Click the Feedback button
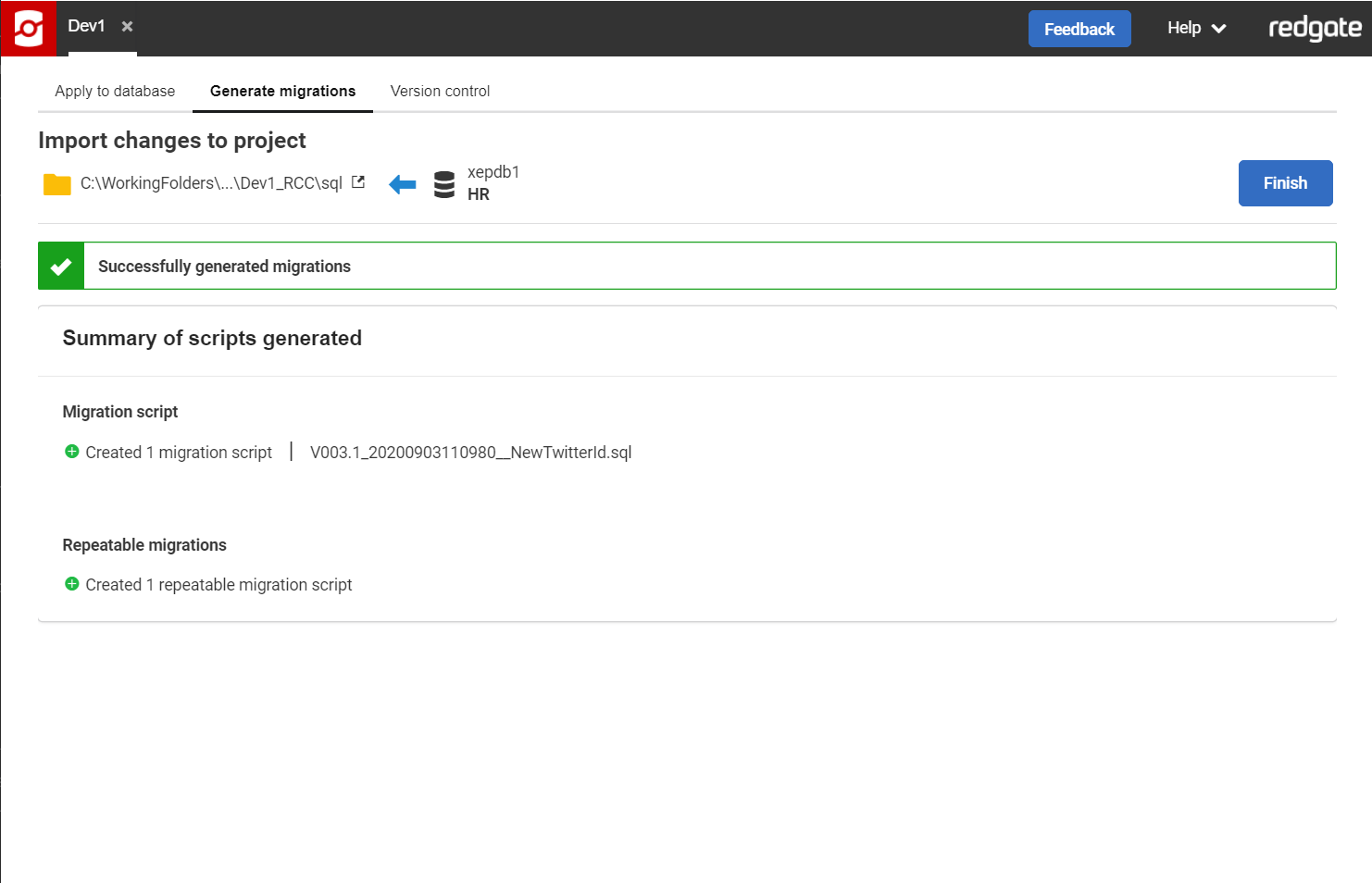This screenshot has height=883, width=1372. [x=1079, y=30]
